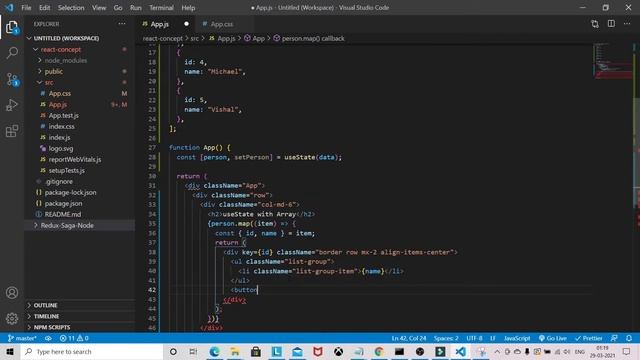The image size is (640, 360).
Task: Click Go Live in status bar
Action: 553,338
